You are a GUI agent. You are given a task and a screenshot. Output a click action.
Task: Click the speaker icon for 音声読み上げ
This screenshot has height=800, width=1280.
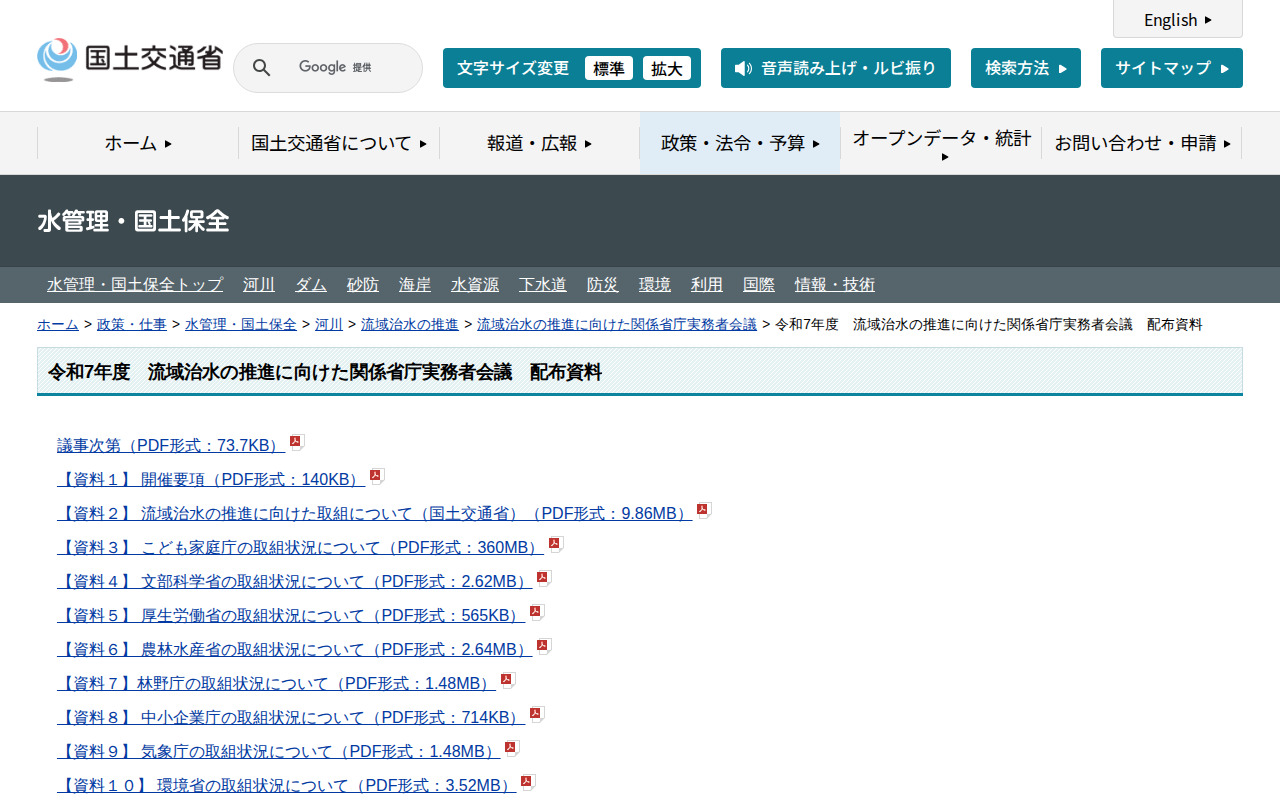(x=743, y=68)
